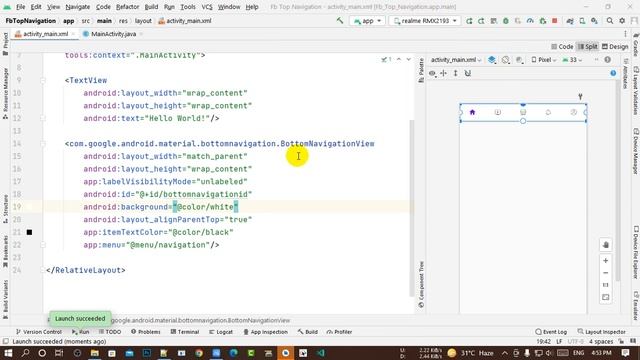Click the LF line separator status

pyautogui.click(x=559, y=342)
